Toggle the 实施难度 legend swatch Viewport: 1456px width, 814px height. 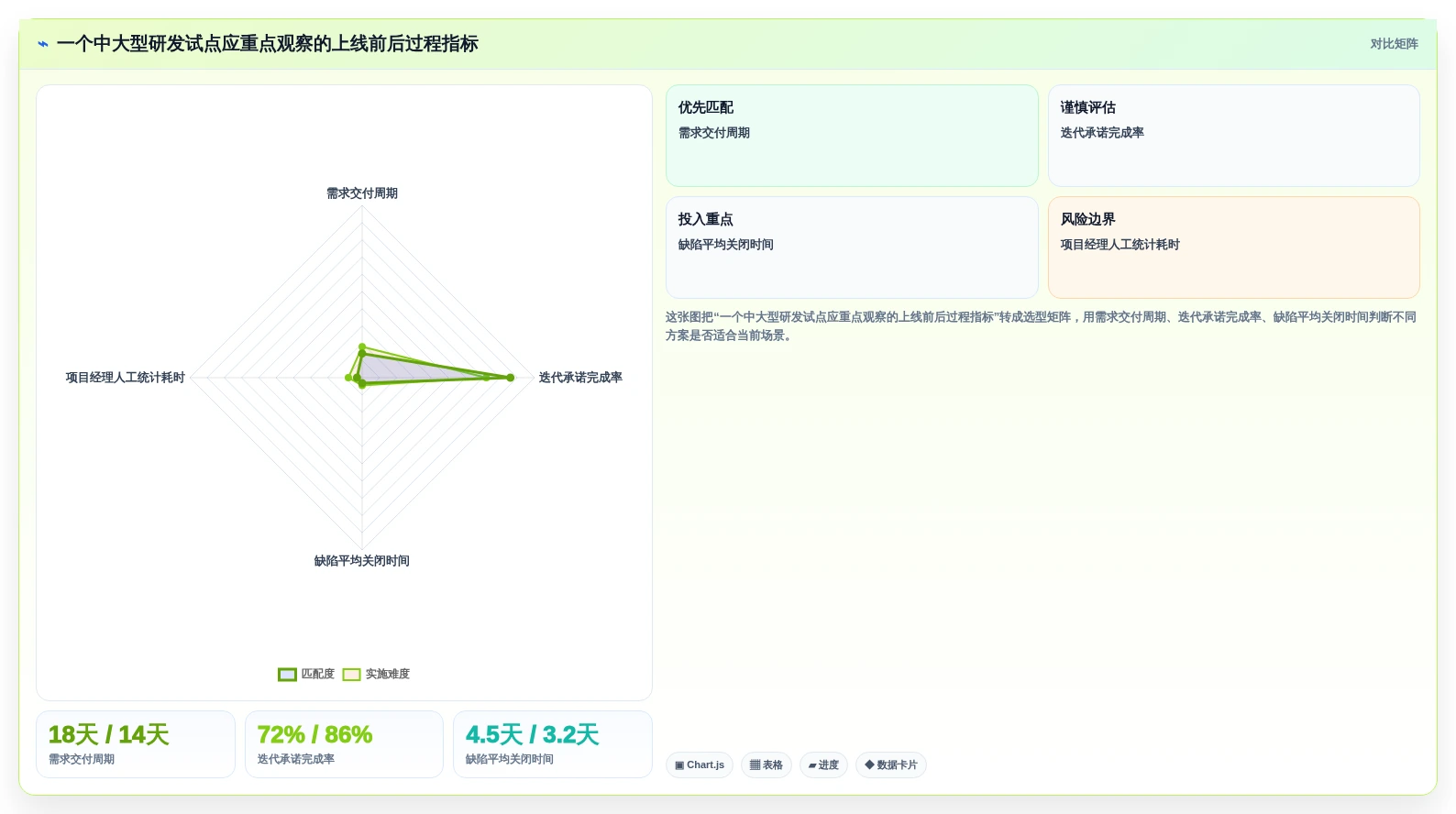point(351,675)
